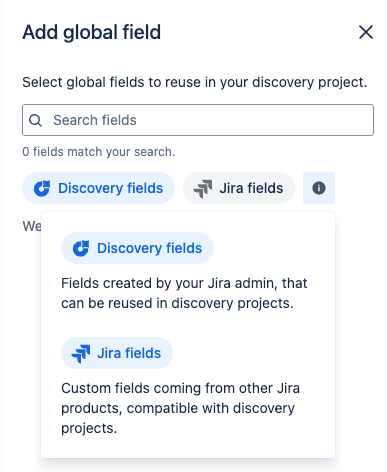Toggle the gray Jira fields filter chip
The width and height of the screenshot is (387, 472).
click(239, 188)
